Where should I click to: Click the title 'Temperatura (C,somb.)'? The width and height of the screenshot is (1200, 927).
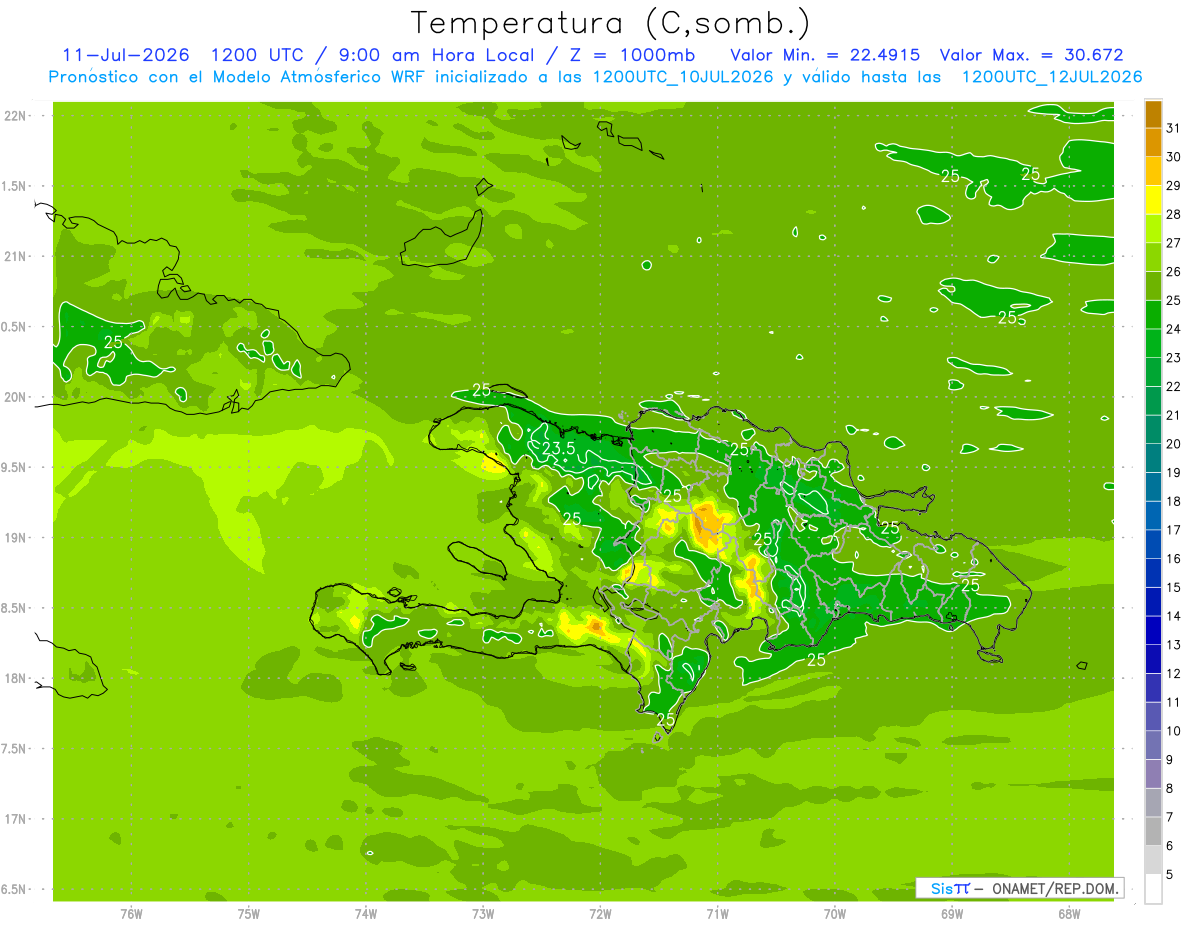(611, 23)
